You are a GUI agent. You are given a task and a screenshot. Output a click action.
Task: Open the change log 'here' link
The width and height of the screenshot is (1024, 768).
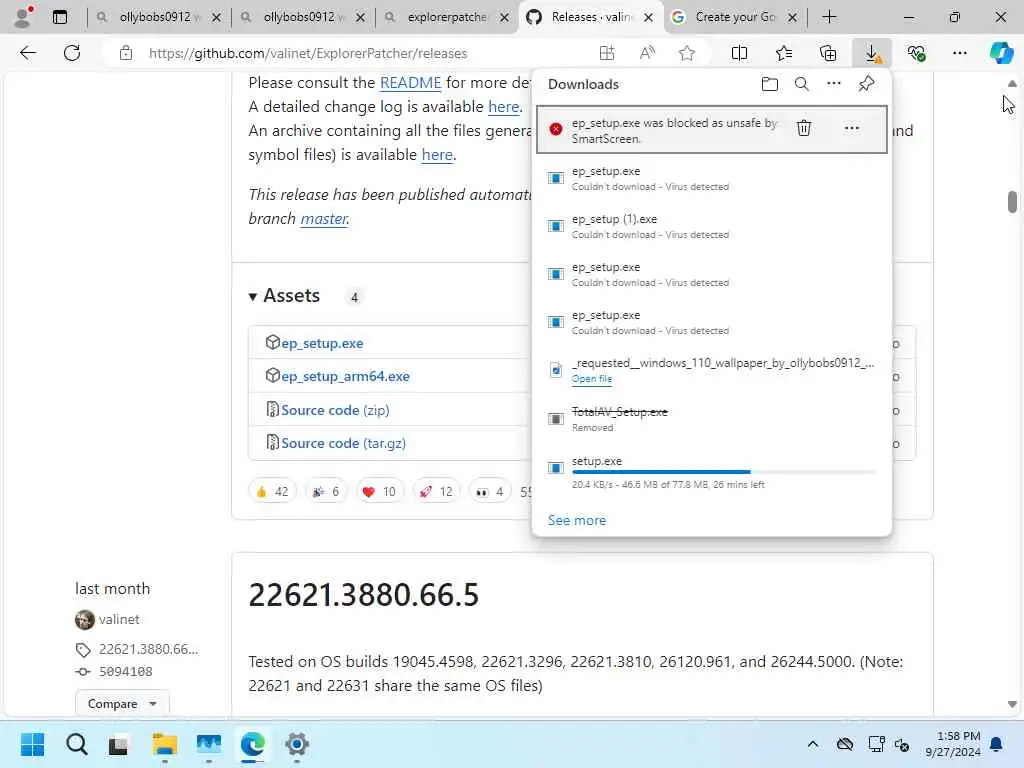(x=504, y=107)
